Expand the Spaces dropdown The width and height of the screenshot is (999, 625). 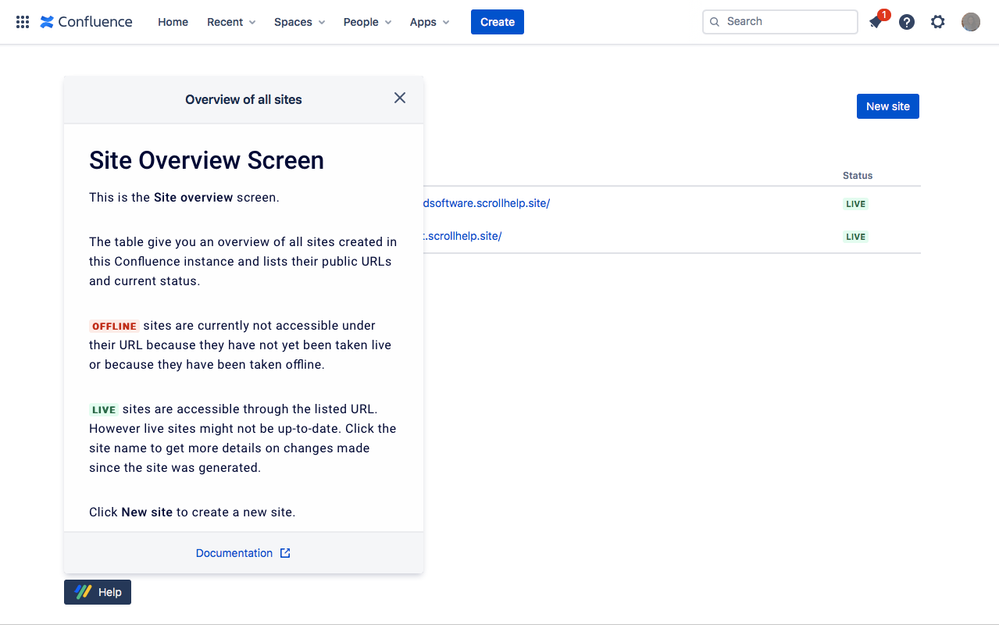tap(299, 22)
